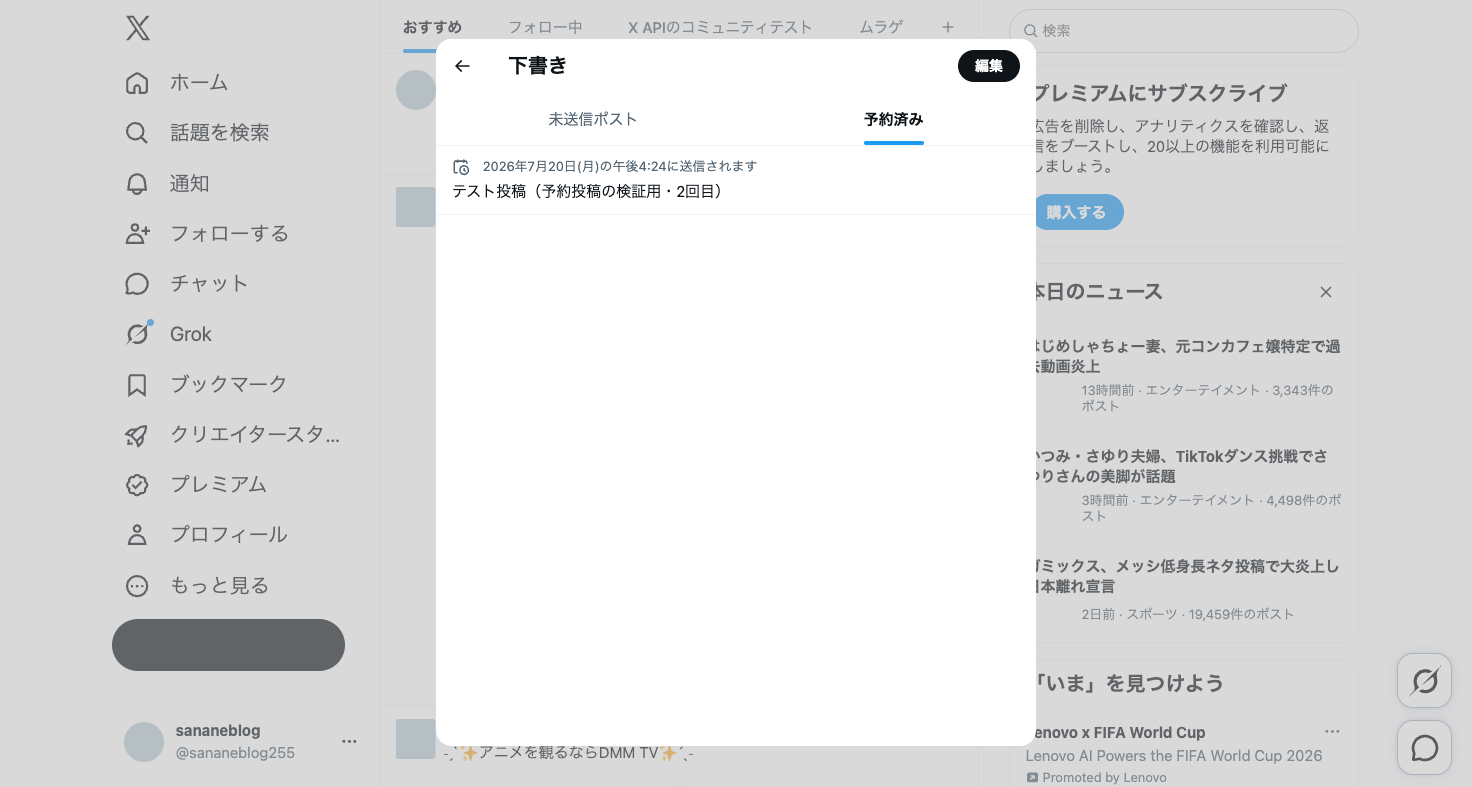Switch to ムラゲ timeline tab
The width and height of the screenshot is (1472, 787).
point(881,27)
